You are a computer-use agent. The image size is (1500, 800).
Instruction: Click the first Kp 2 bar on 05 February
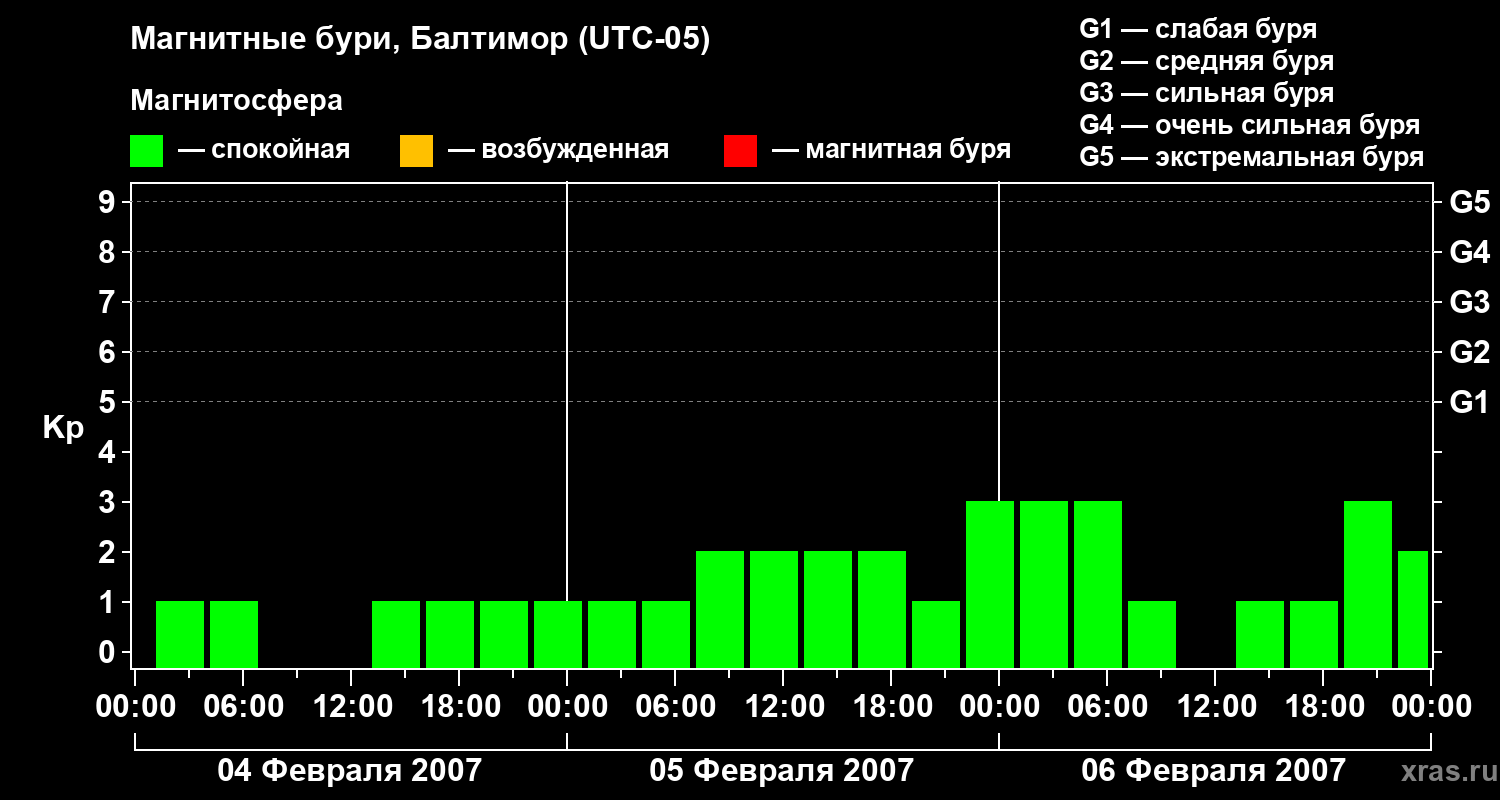click(720, 609)
